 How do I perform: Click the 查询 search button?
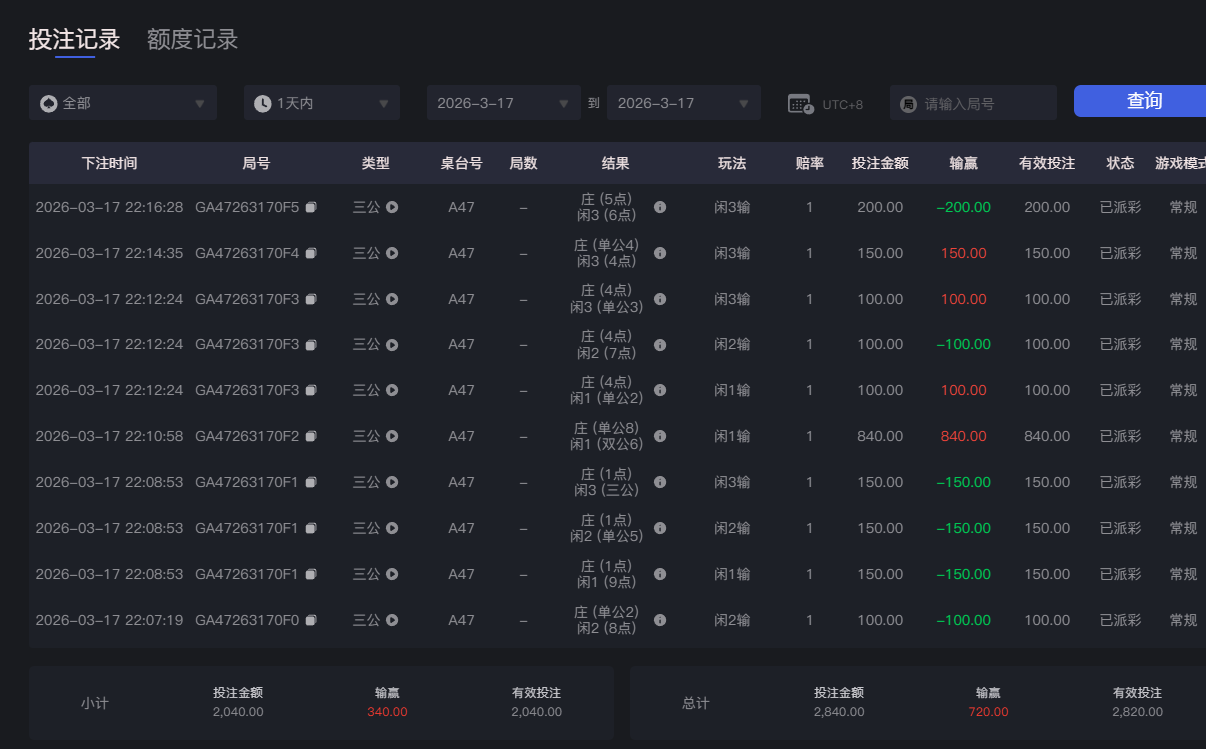point(1144,101)
